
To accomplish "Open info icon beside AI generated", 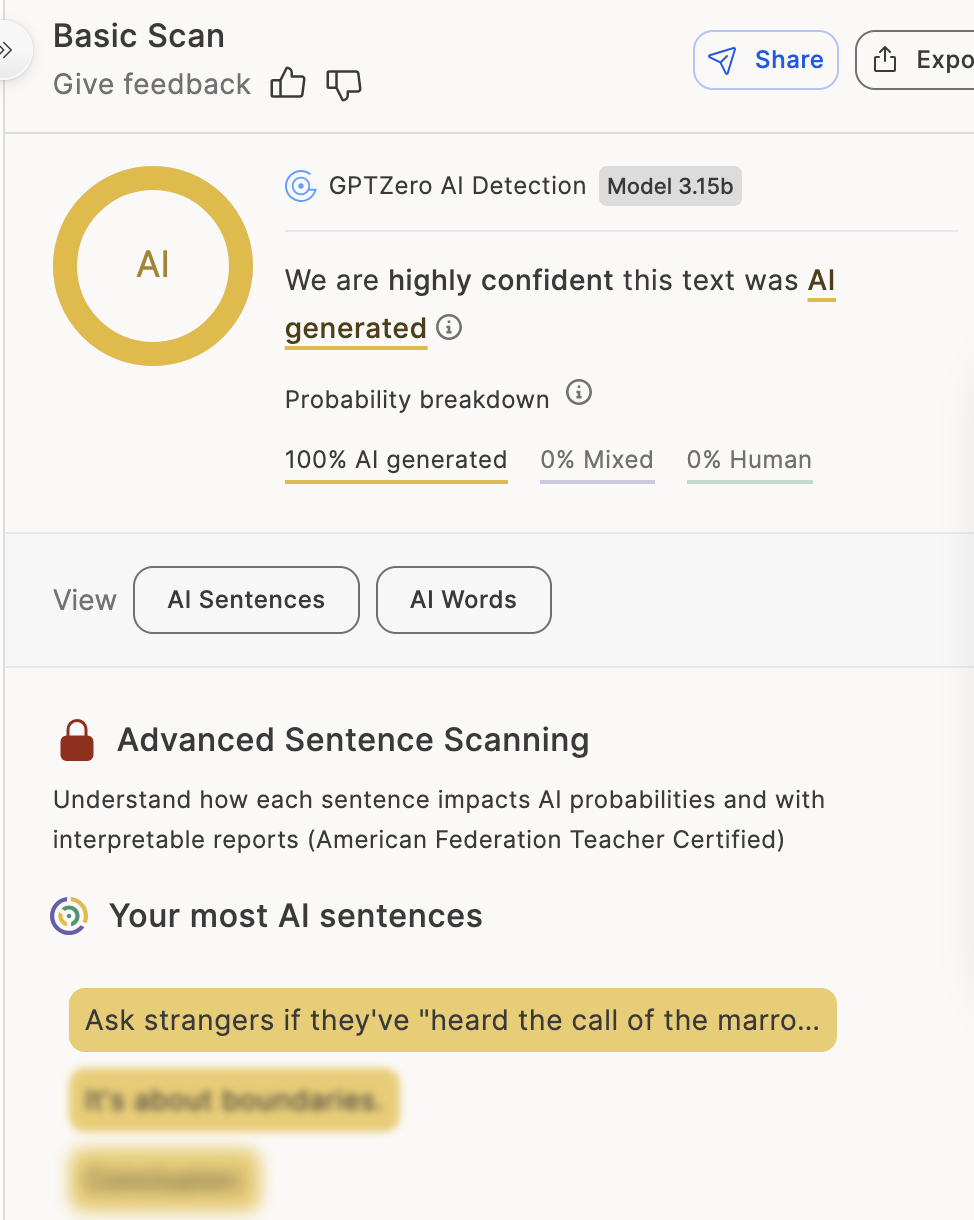I will [450, 327].
